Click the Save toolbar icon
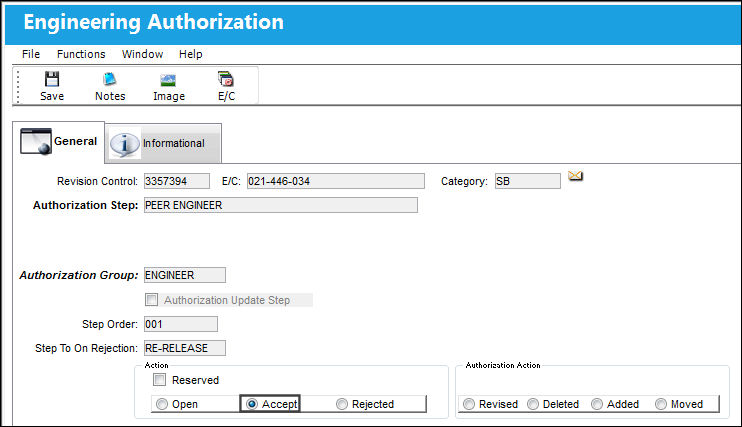The height and width of the screenshot is (427, 742). pos(52,86)
